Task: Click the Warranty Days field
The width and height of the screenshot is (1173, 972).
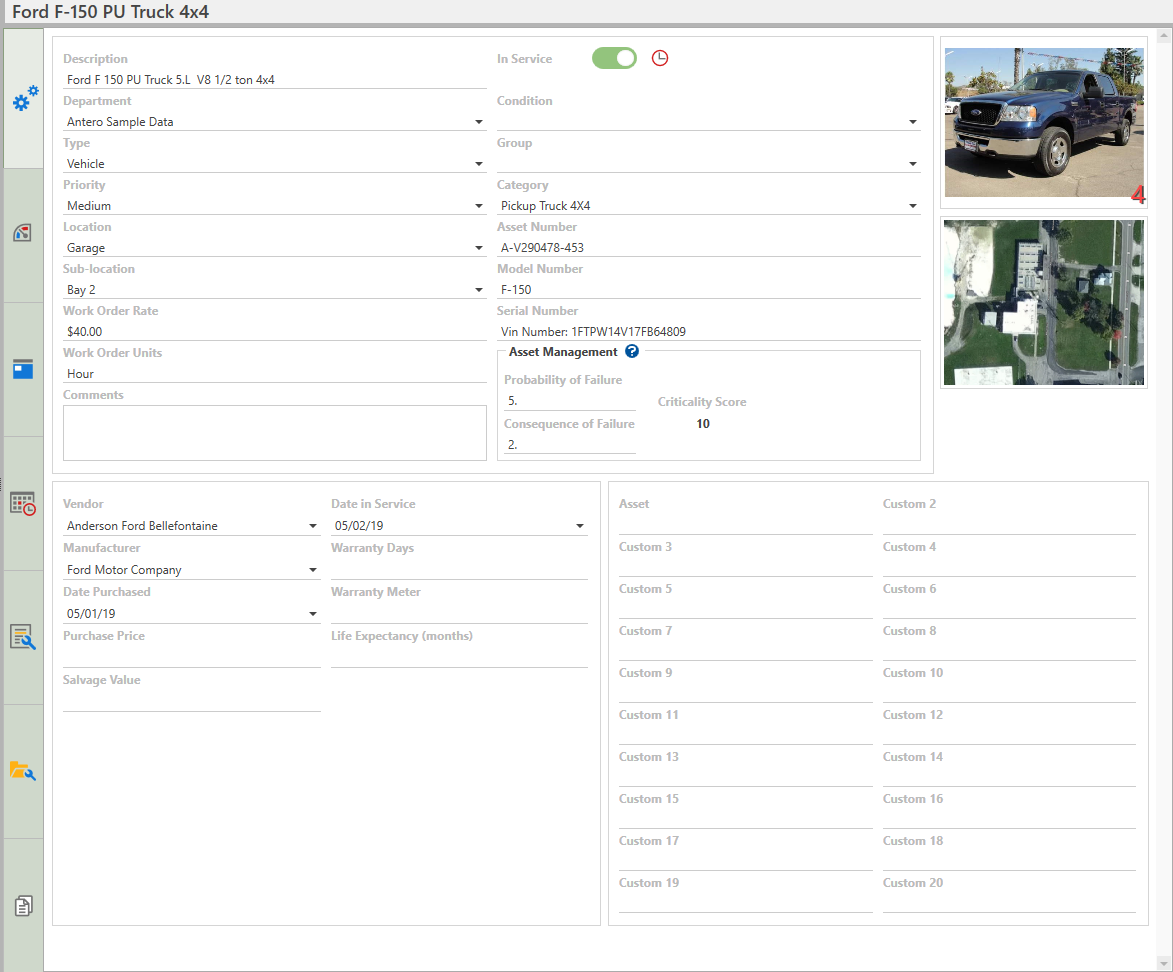Action: pyautogui.click(x=459, y=570)
